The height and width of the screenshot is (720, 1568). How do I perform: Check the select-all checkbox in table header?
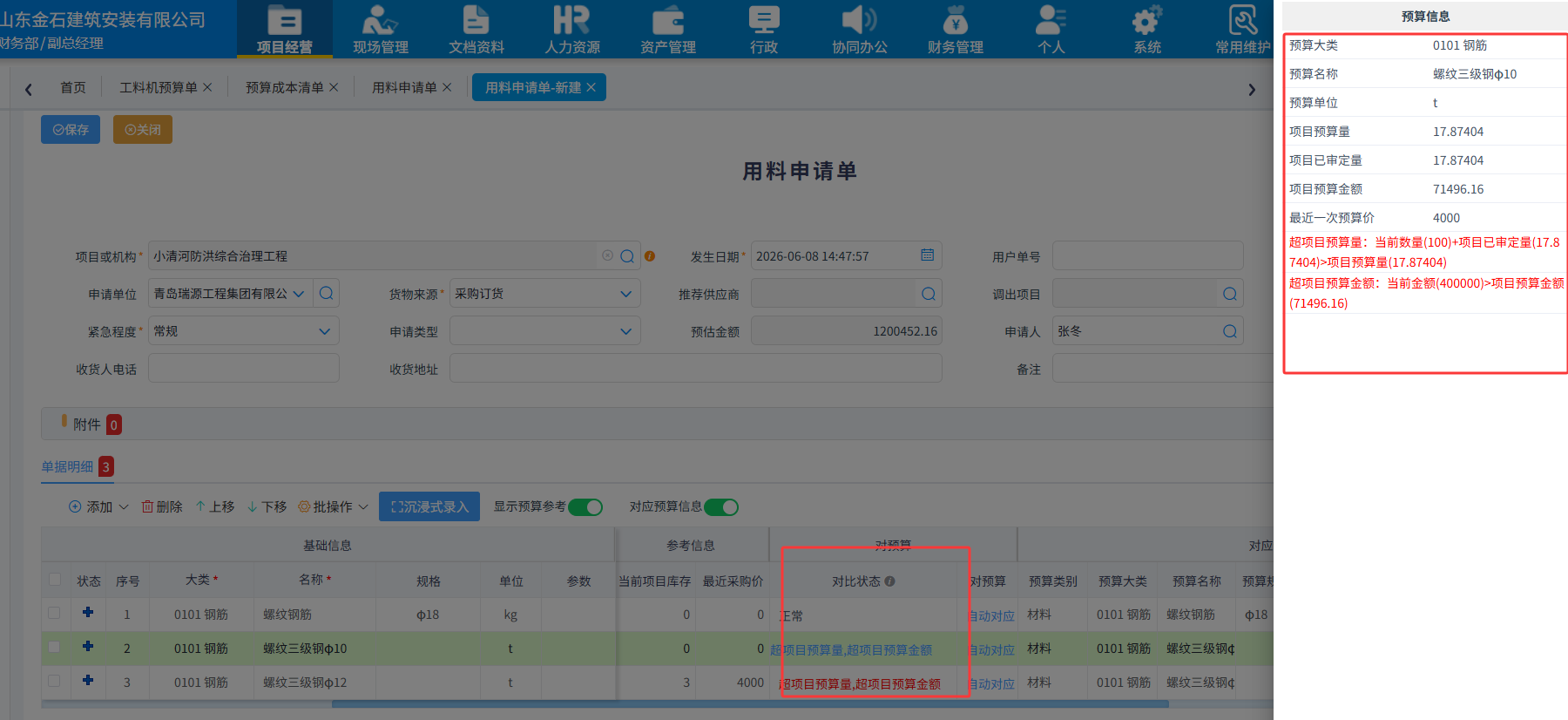tap(55, 580)
